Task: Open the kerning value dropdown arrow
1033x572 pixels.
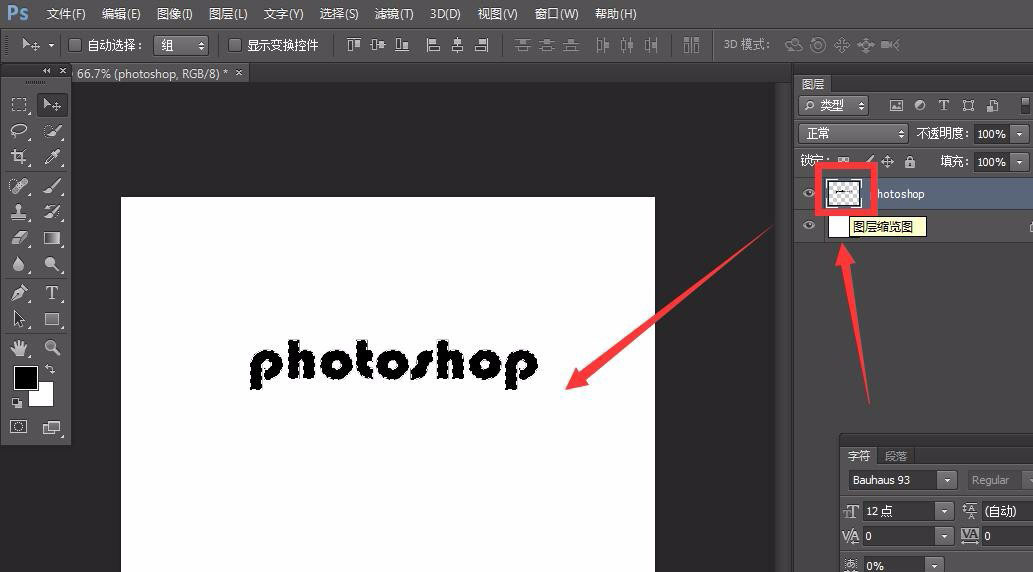Action: point(944,536)
